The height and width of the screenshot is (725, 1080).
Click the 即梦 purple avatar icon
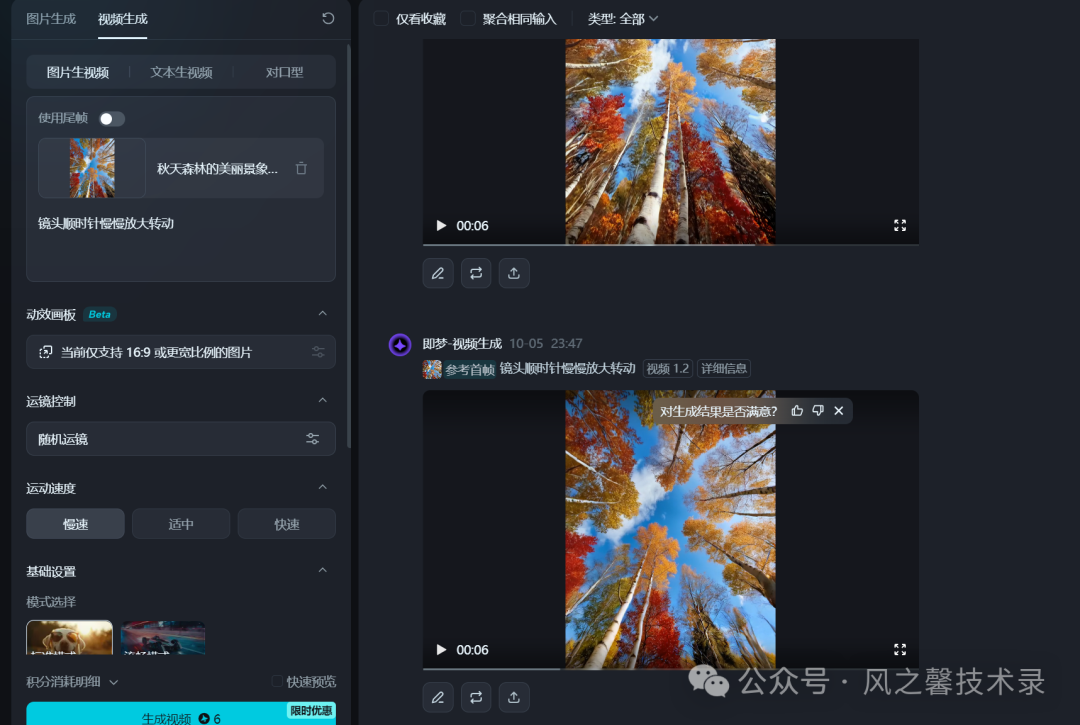pyautogui.click(x=400, y=344)
